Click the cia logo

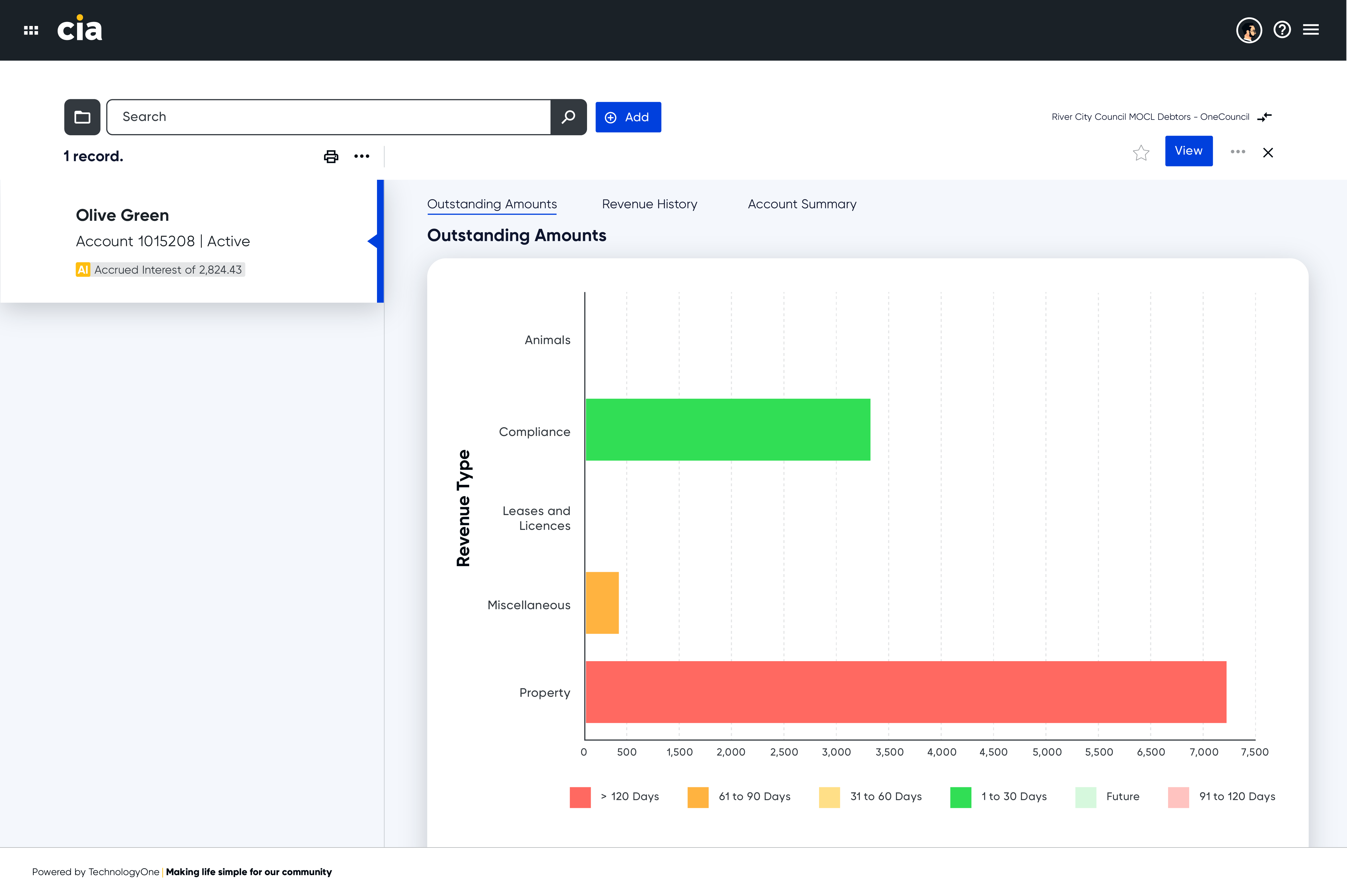click(x=80, y=28)
